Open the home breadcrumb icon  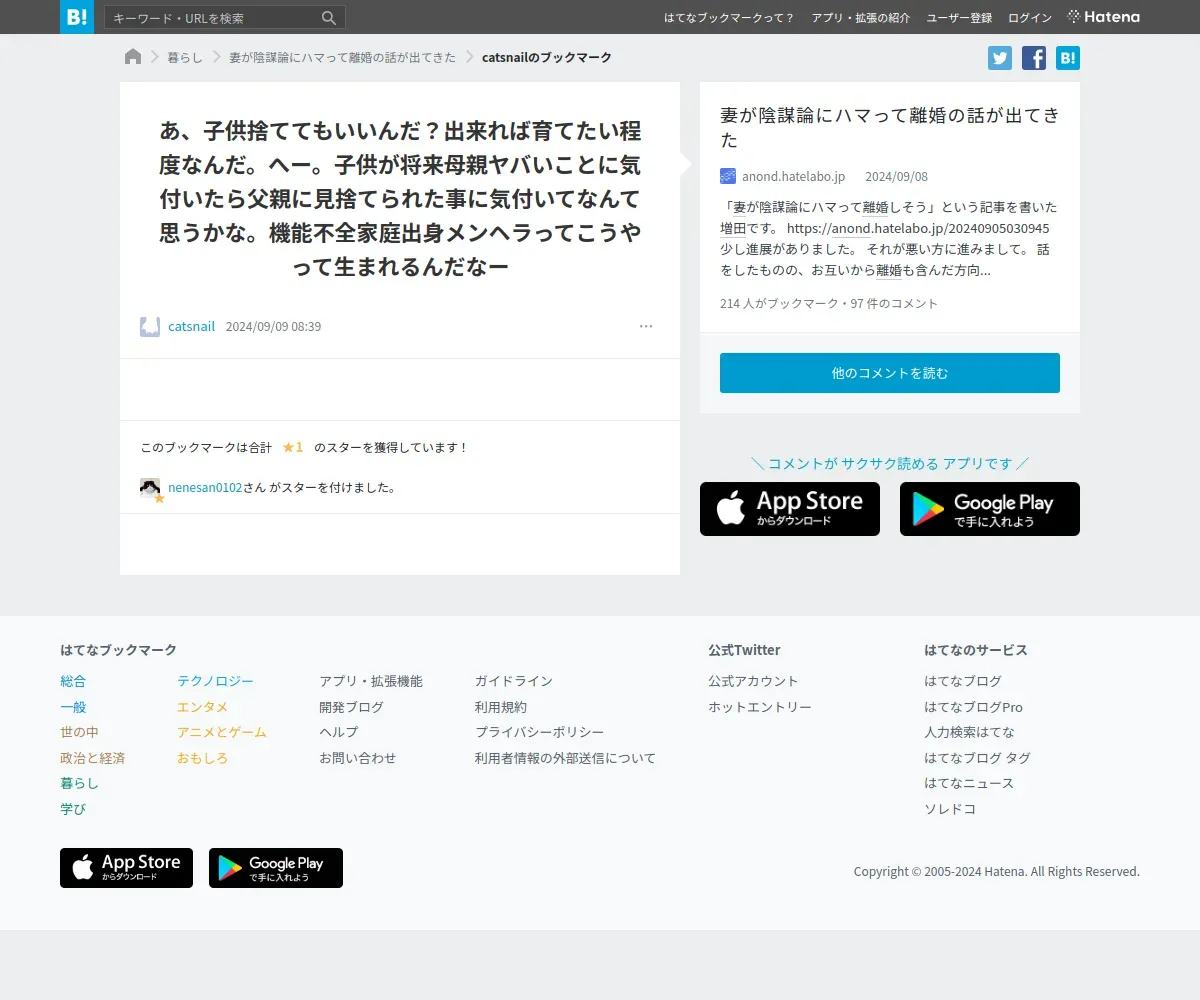133,57
